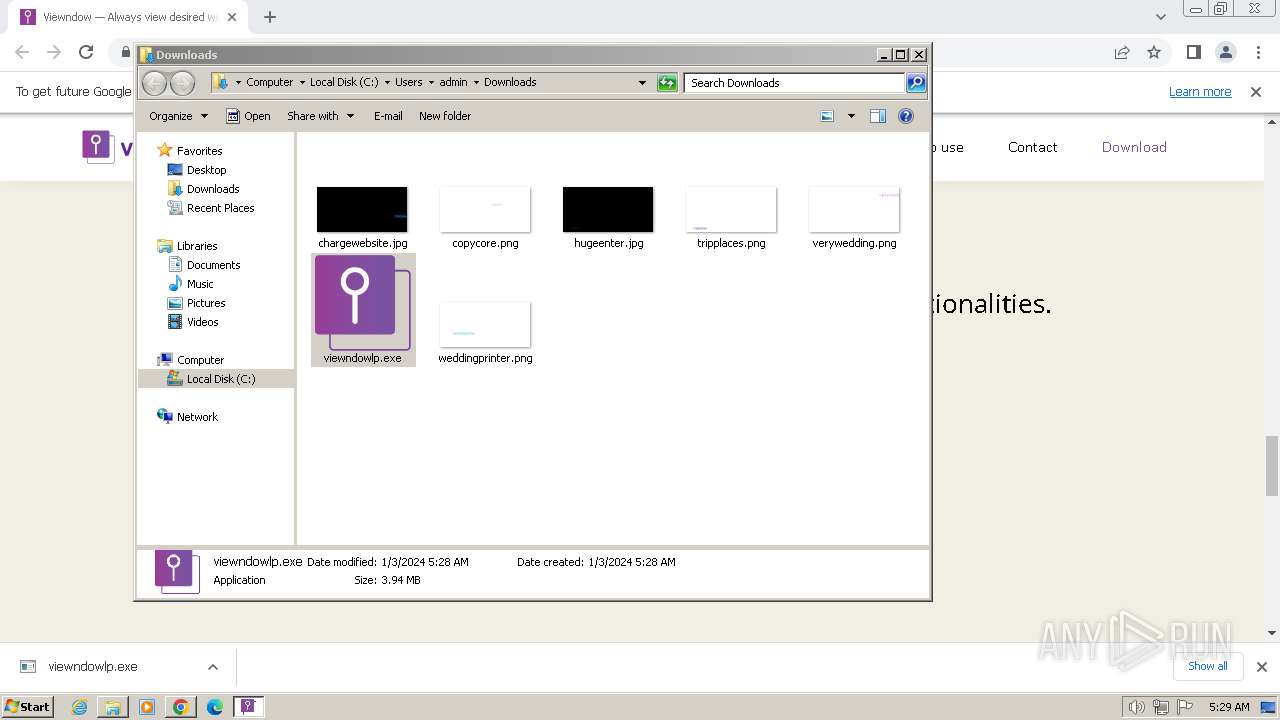Open Chrome from the taskbar
Screen dimensions: 1280x720
point(181,707)
